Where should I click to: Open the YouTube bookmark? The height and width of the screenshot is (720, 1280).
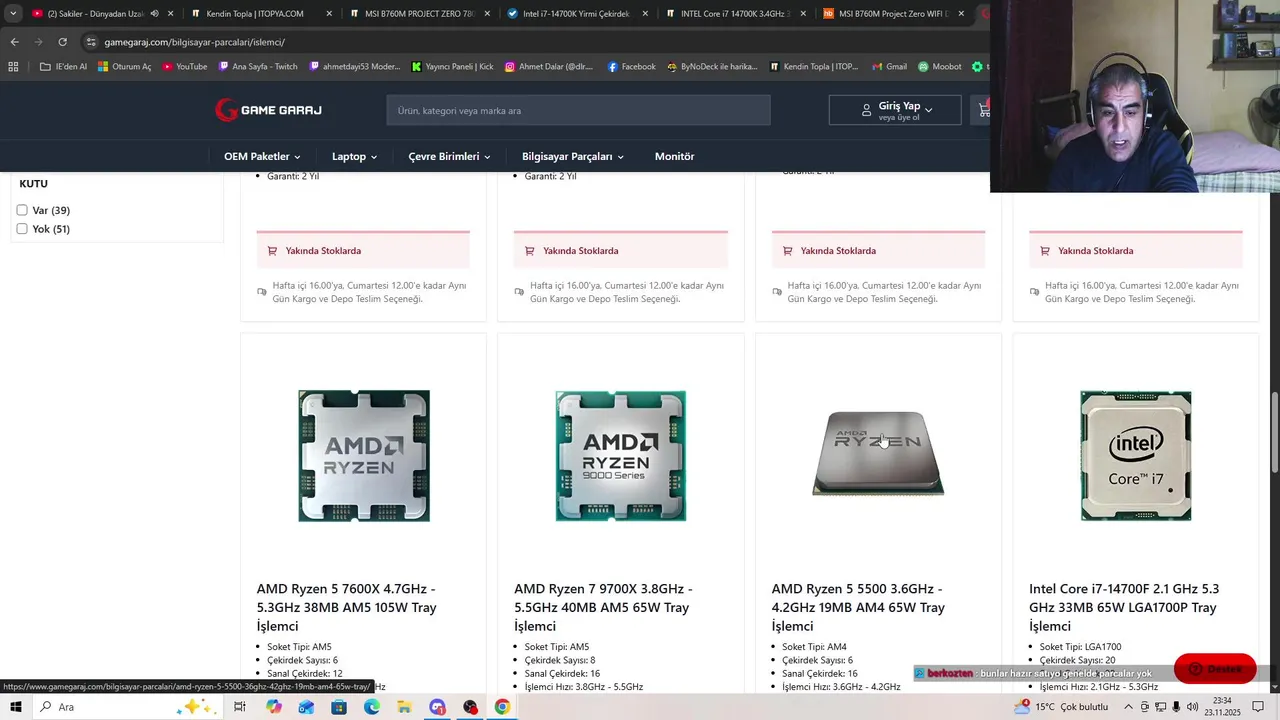pyautogui.click(x=184, y=67)
